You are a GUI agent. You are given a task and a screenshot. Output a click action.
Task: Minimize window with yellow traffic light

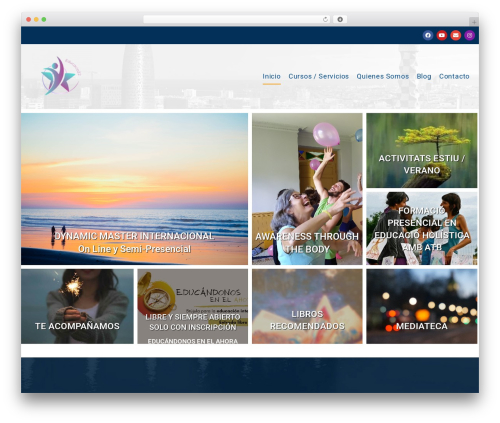pyautogui.click(x=36, y=19)
